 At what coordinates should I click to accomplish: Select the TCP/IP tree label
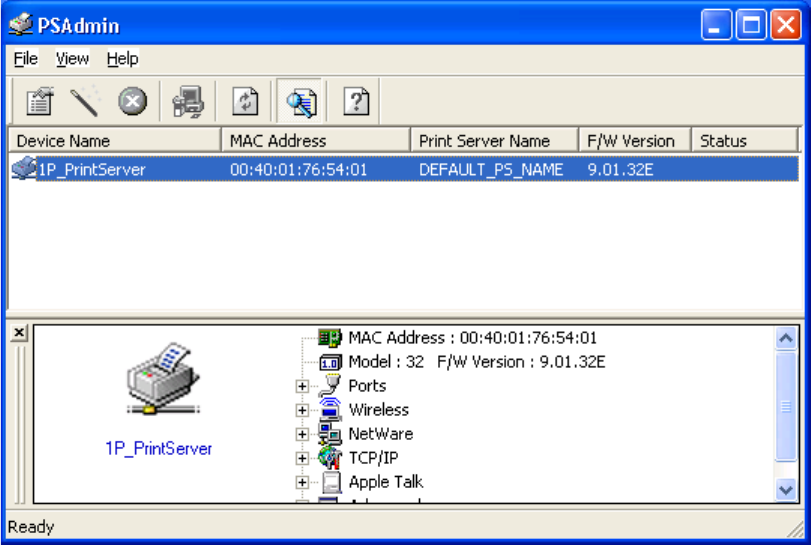pos(373,458)
